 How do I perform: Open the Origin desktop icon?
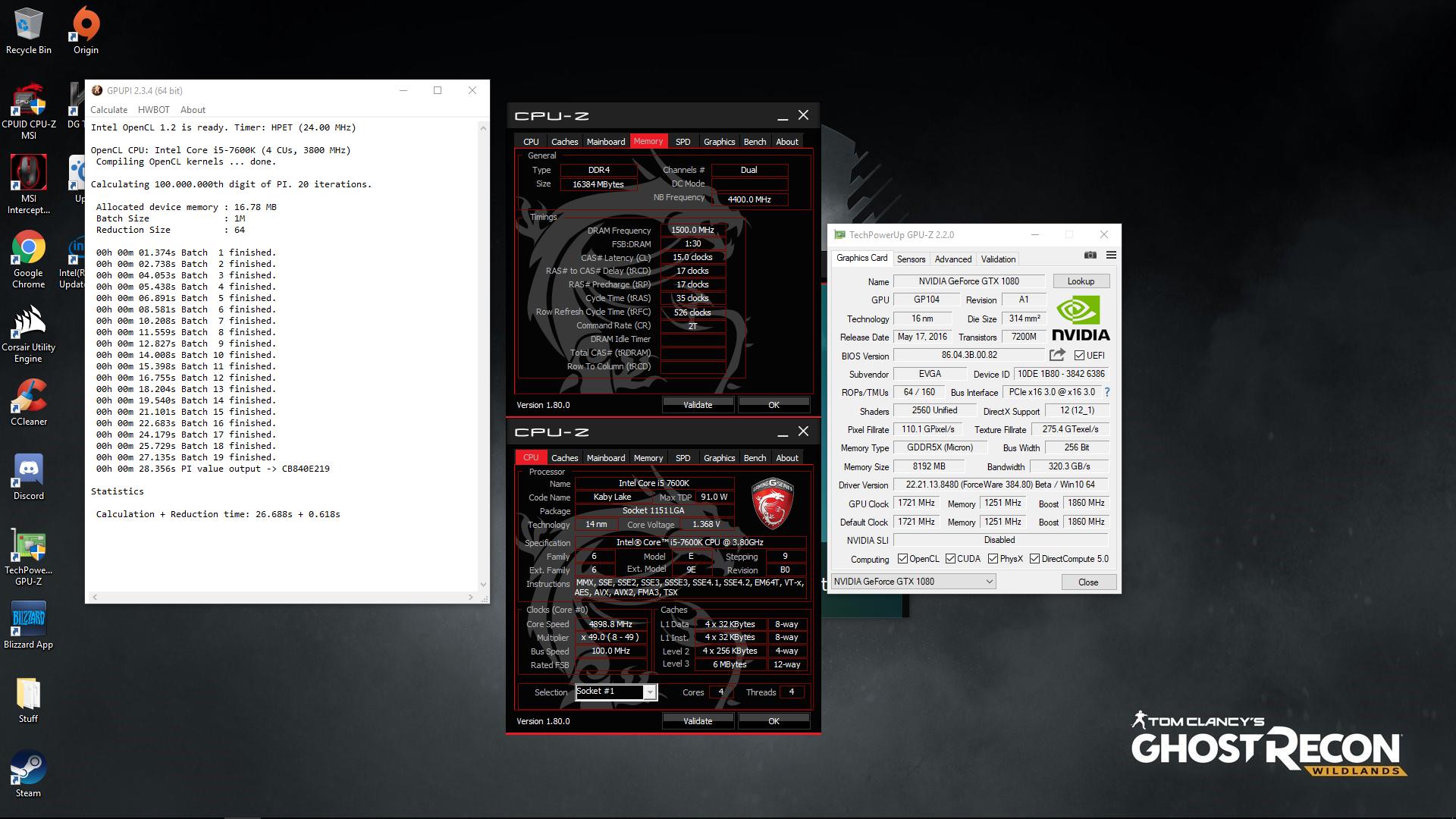[86, 30]
